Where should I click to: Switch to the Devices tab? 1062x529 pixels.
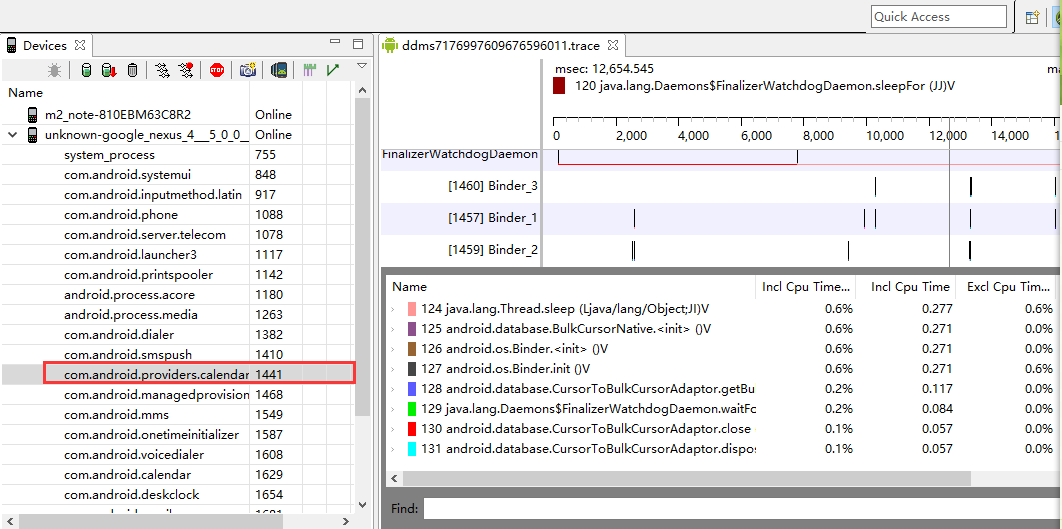pos(45,45)
